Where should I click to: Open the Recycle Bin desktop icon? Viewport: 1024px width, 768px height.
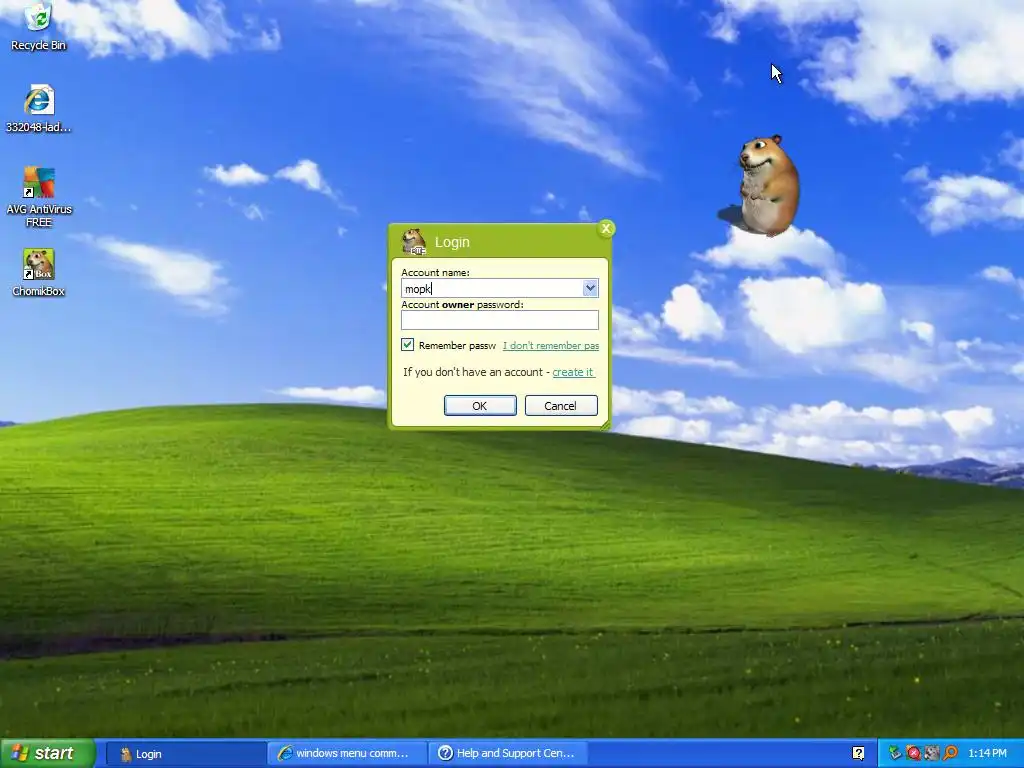point(39,26)
